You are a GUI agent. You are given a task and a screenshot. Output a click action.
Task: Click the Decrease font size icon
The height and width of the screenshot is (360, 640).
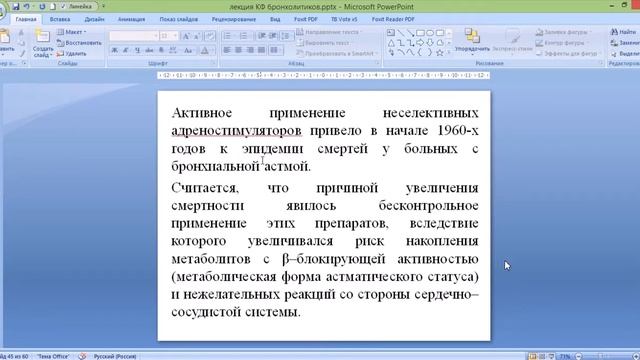pyautogui.click(x=197, y=36)
